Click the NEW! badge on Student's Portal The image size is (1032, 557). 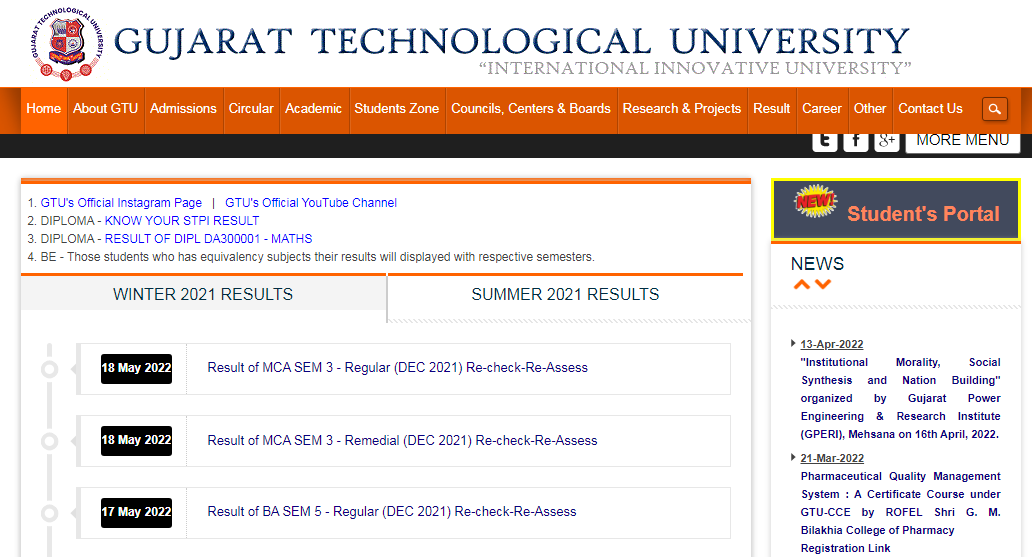[x=815, y=201]
